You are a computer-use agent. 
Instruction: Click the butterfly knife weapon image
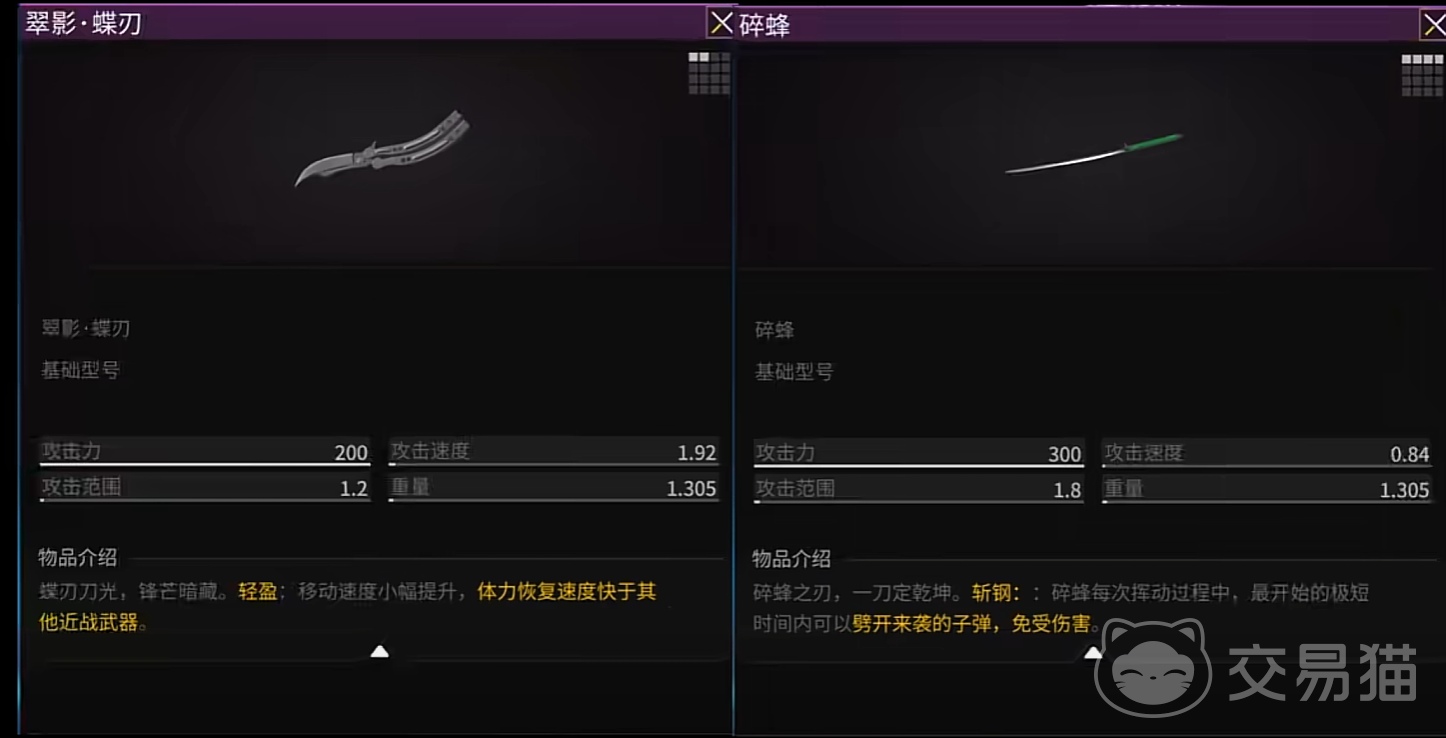click(382, 149)
